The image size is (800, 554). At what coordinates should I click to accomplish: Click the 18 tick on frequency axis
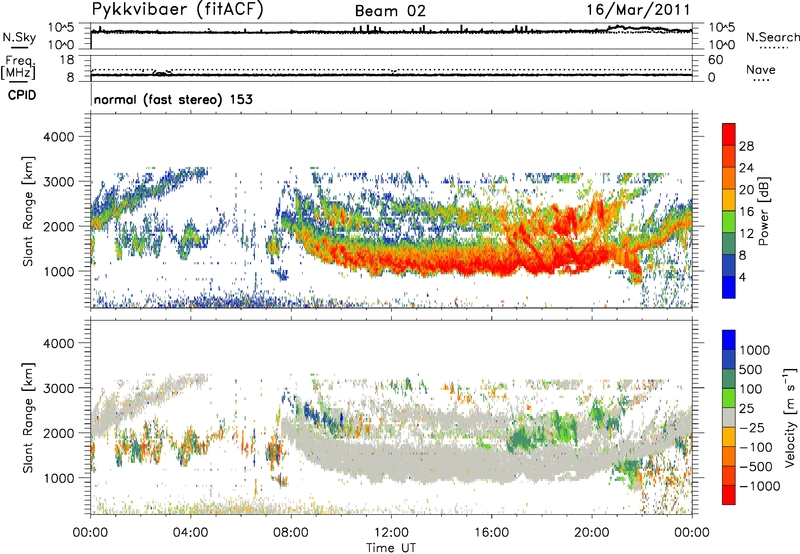click(67, 60)
